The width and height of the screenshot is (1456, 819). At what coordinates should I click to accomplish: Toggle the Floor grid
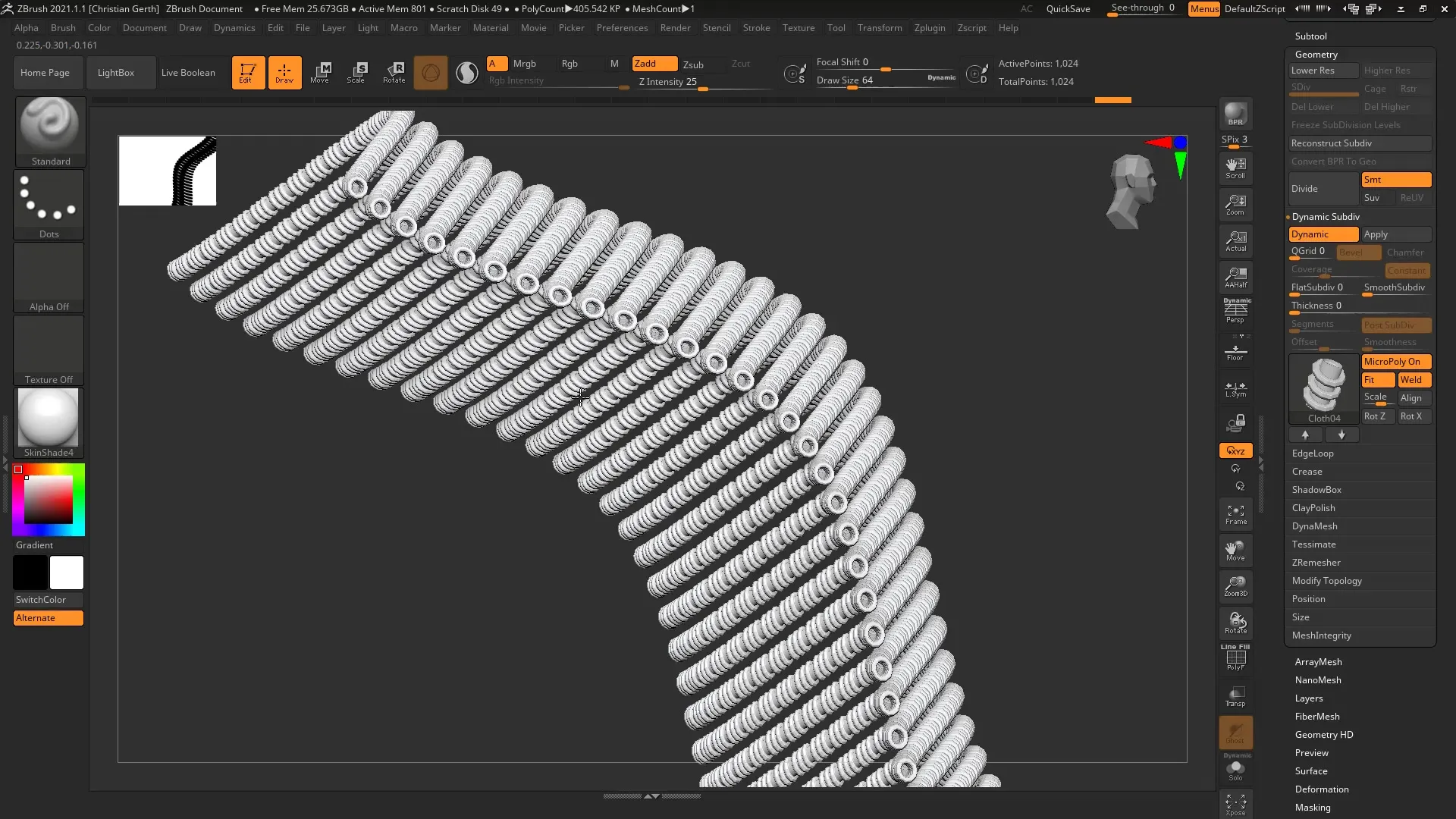click(x=1235, y=350)
